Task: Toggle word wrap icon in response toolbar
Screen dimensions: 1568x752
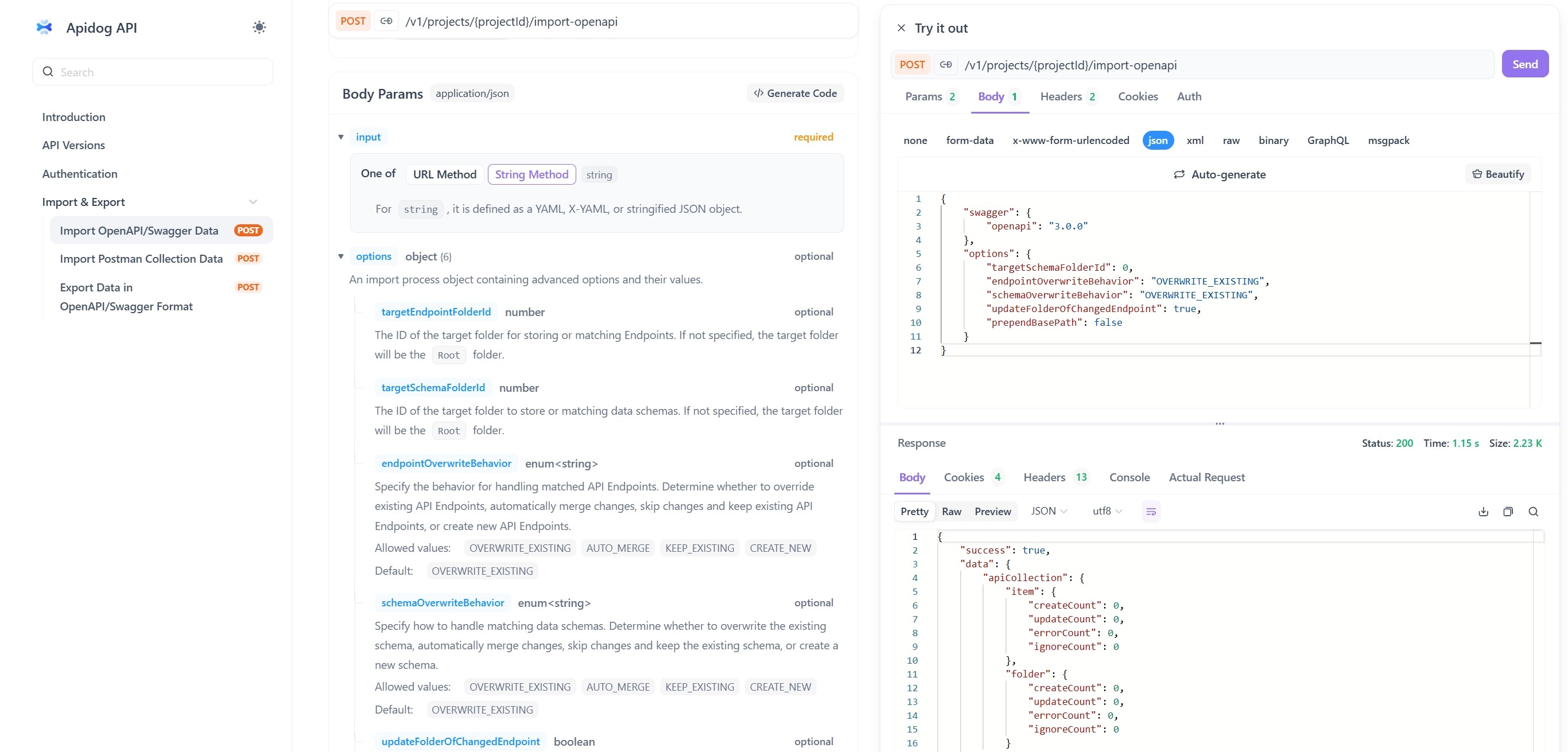Action: pos(1151,512)
